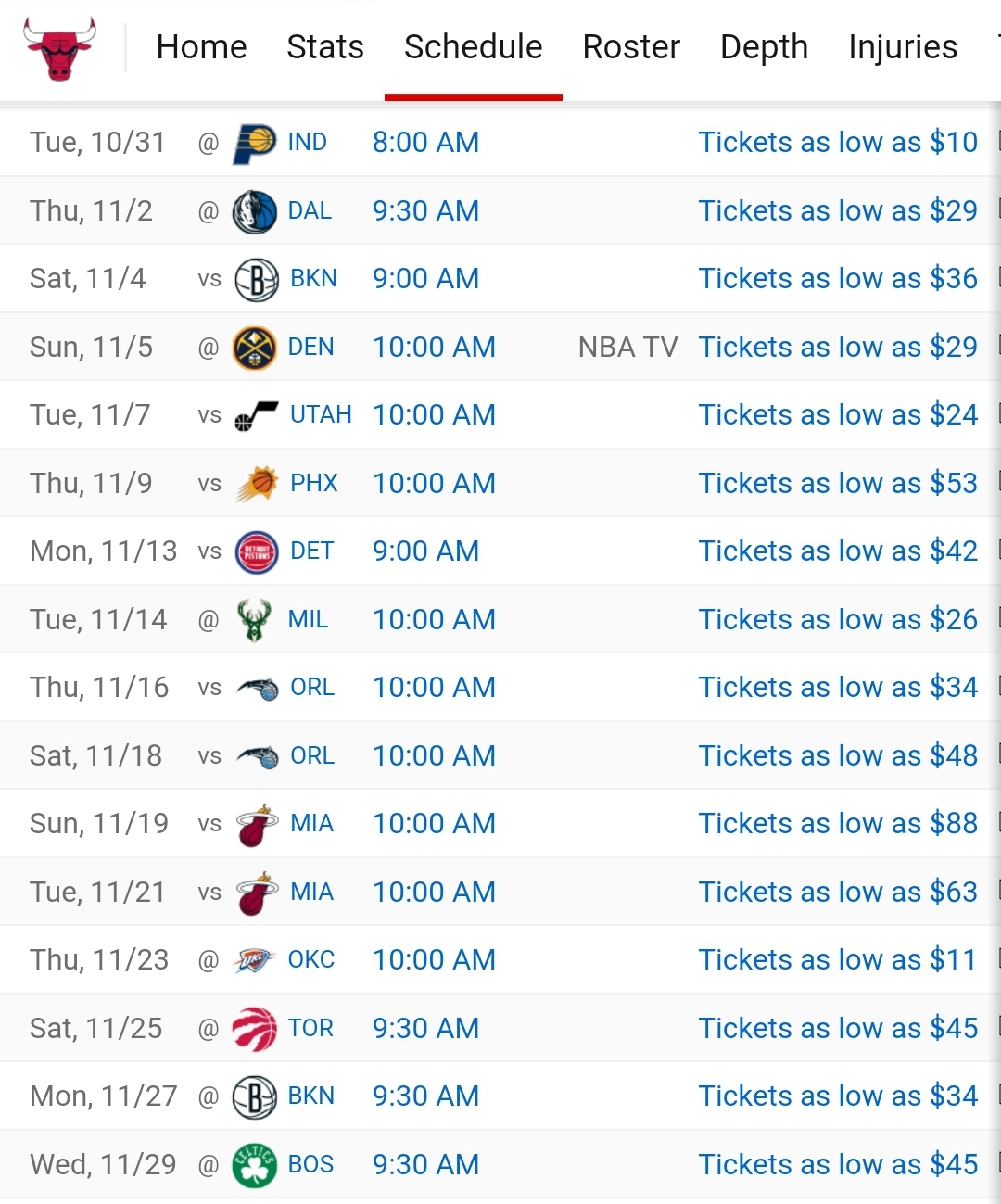Open $88 tickets for 11/19 Miami game
Viewport: 1001px width, 1204px height.
point(837,824)
